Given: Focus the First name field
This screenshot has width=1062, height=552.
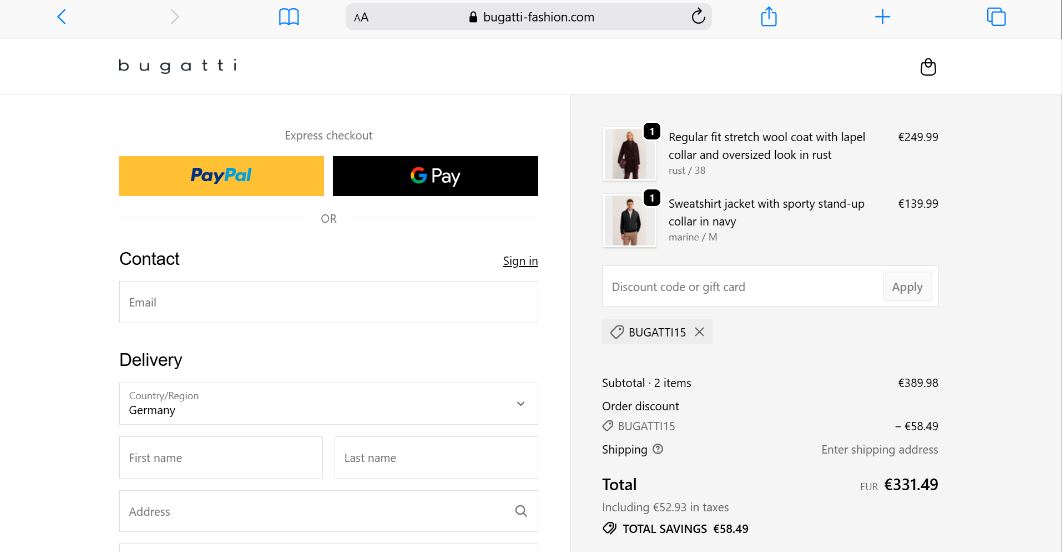Looking at the screenshot, I should (x=221, y=458).
